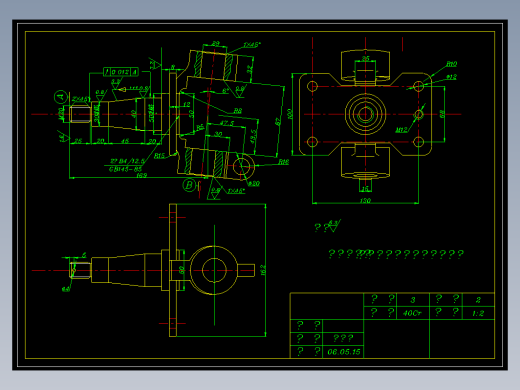Select the lower 1X45° chamfer callout
Image resolution: width=520 pixels, height=390 pixels.
[x=236, y=191]
